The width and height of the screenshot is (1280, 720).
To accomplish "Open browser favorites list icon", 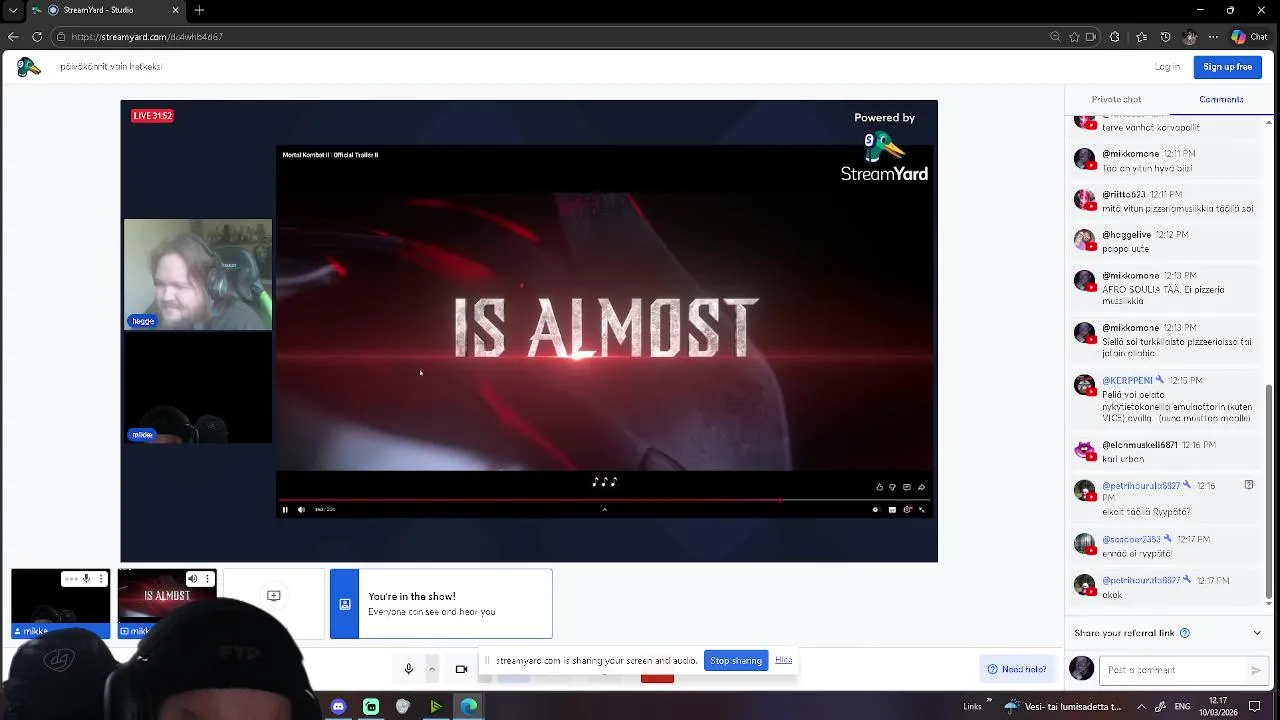I will tap(1141, 37).
